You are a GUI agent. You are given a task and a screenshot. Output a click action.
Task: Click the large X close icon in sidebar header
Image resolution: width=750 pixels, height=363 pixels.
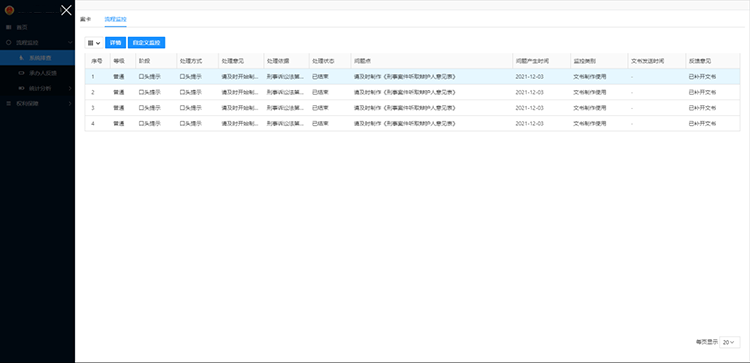[66, 10]
